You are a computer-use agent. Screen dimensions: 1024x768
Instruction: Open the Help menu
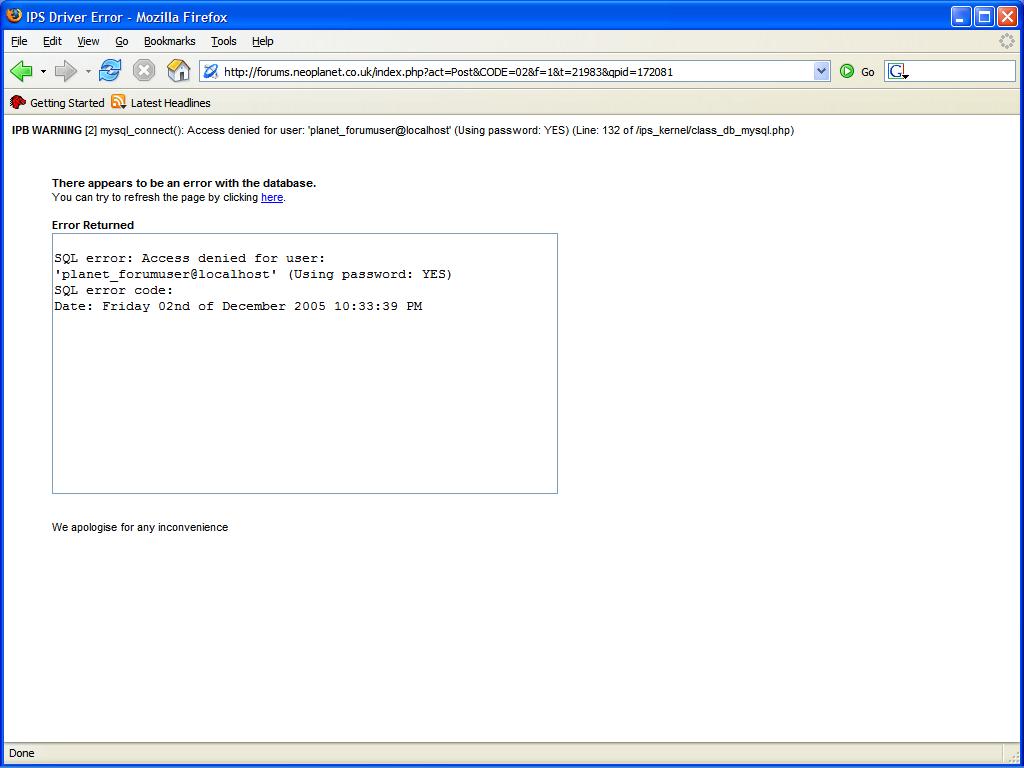(263, 41)
